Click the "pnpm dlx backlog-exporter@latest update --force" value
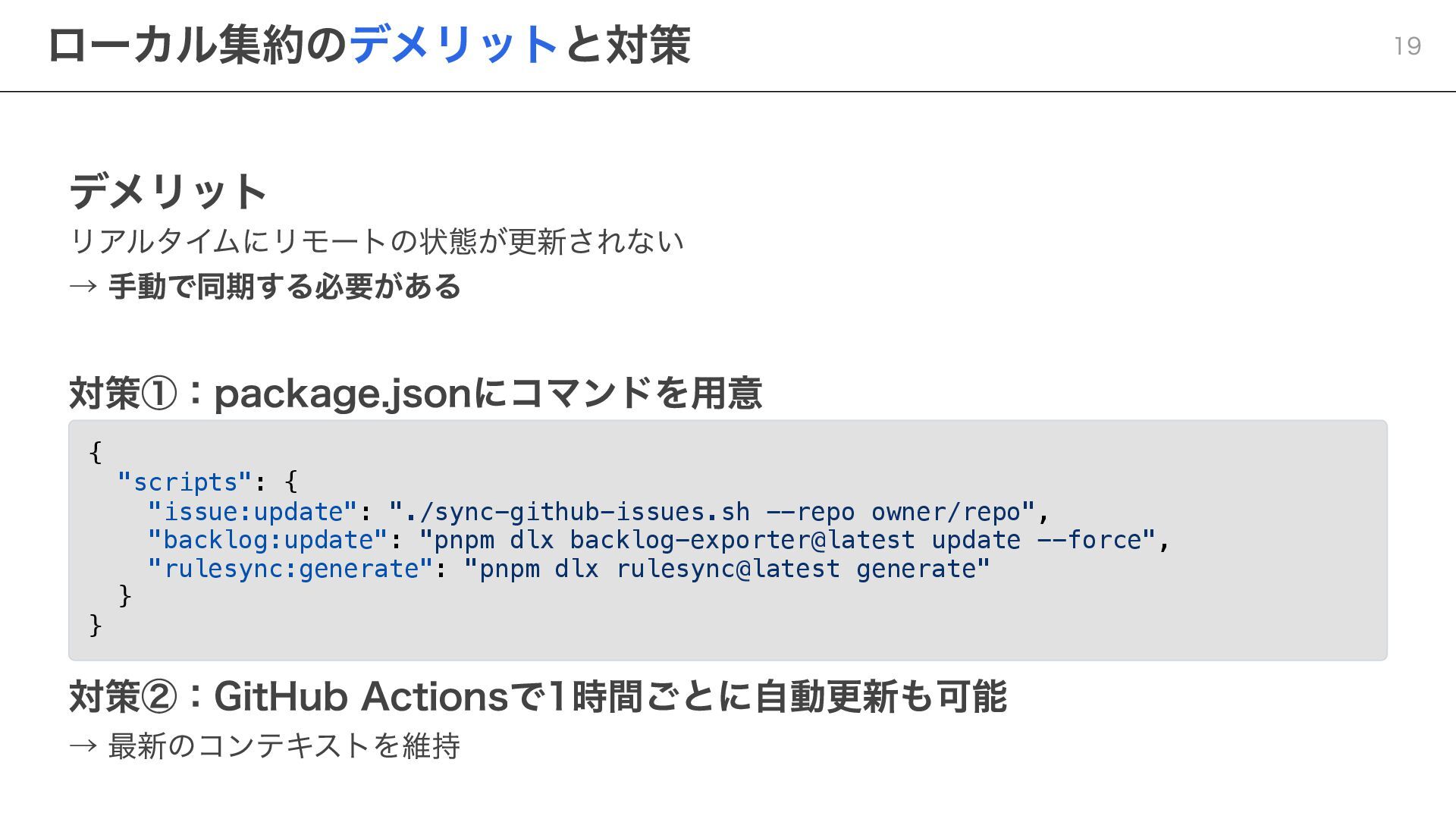Image resolution: width=1456 pixels, height=819 pixels. click(x=787, y=540)
